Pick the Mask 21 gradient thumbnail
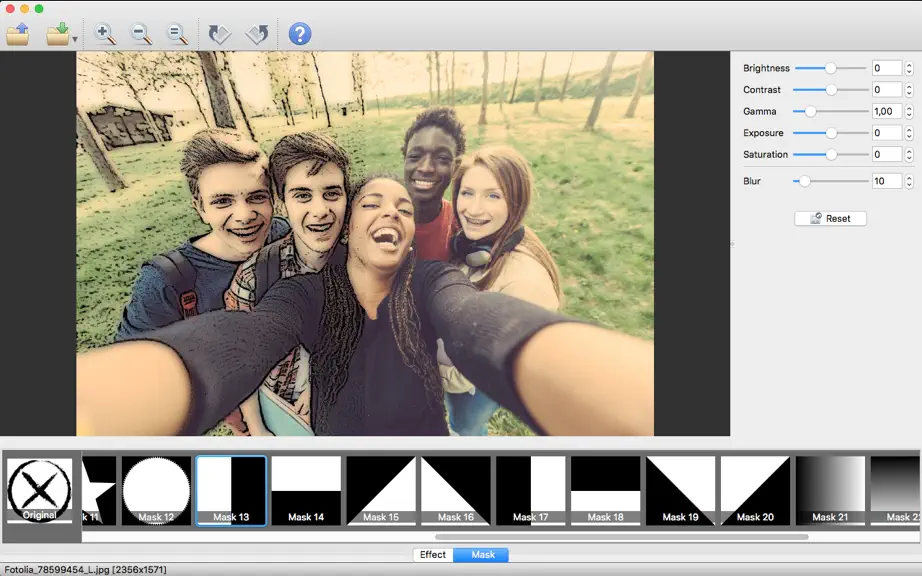922x576 pixels. [830, 490]
